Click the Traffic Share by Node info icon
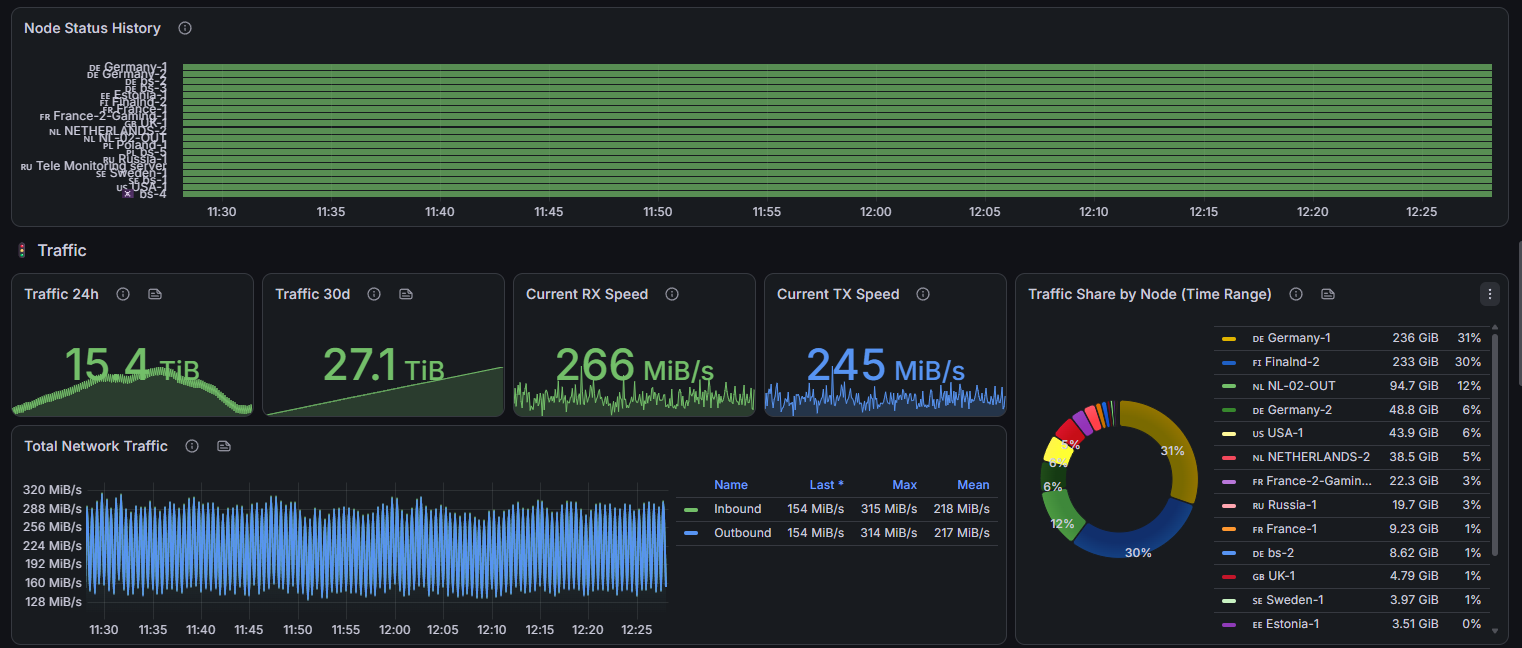This screenshot has width=1522, height=648. pyautogui.click(x=1296, y=294)
